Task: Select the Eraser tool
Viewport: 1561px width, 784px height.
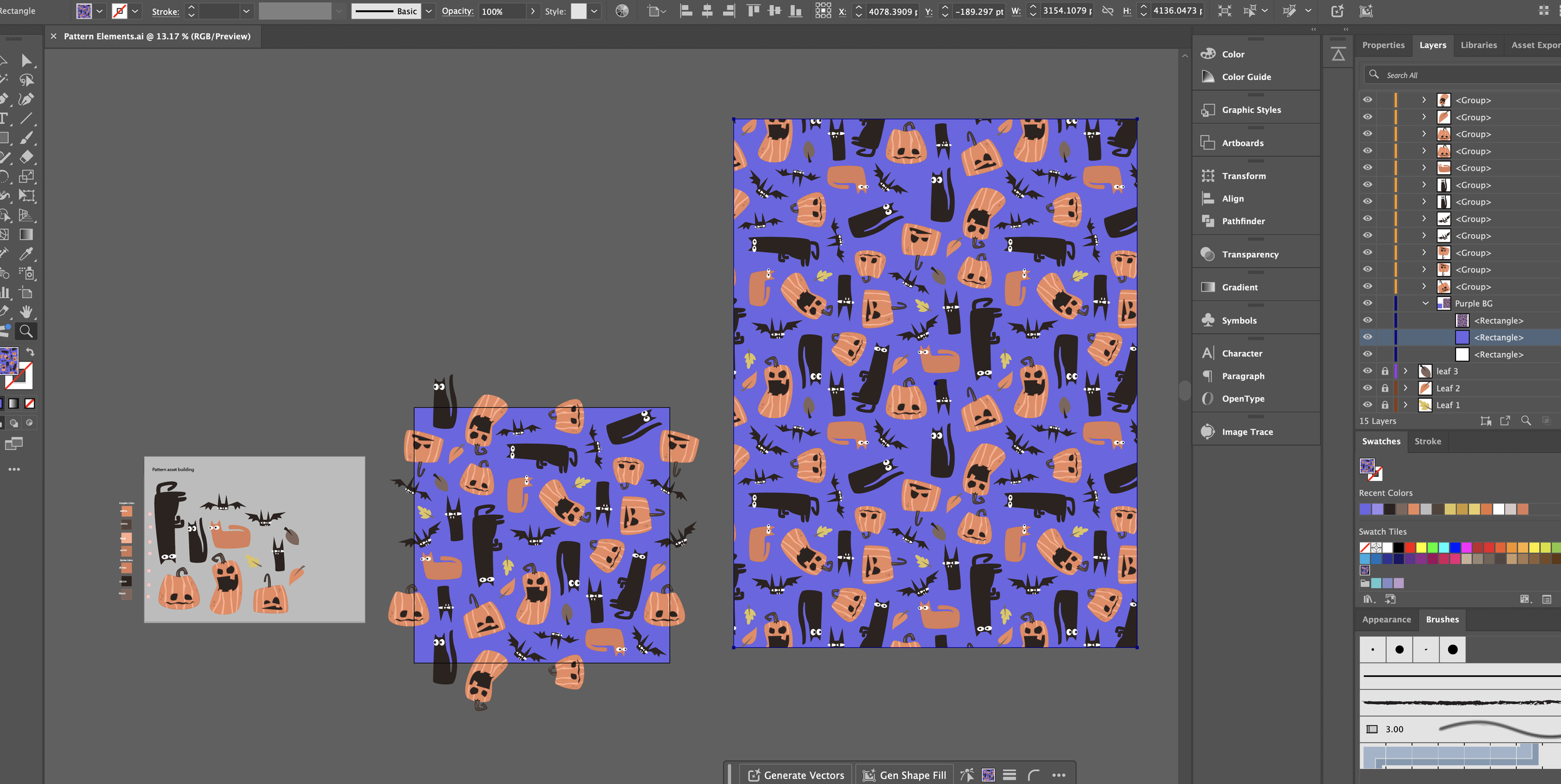Action: point(26,157)
